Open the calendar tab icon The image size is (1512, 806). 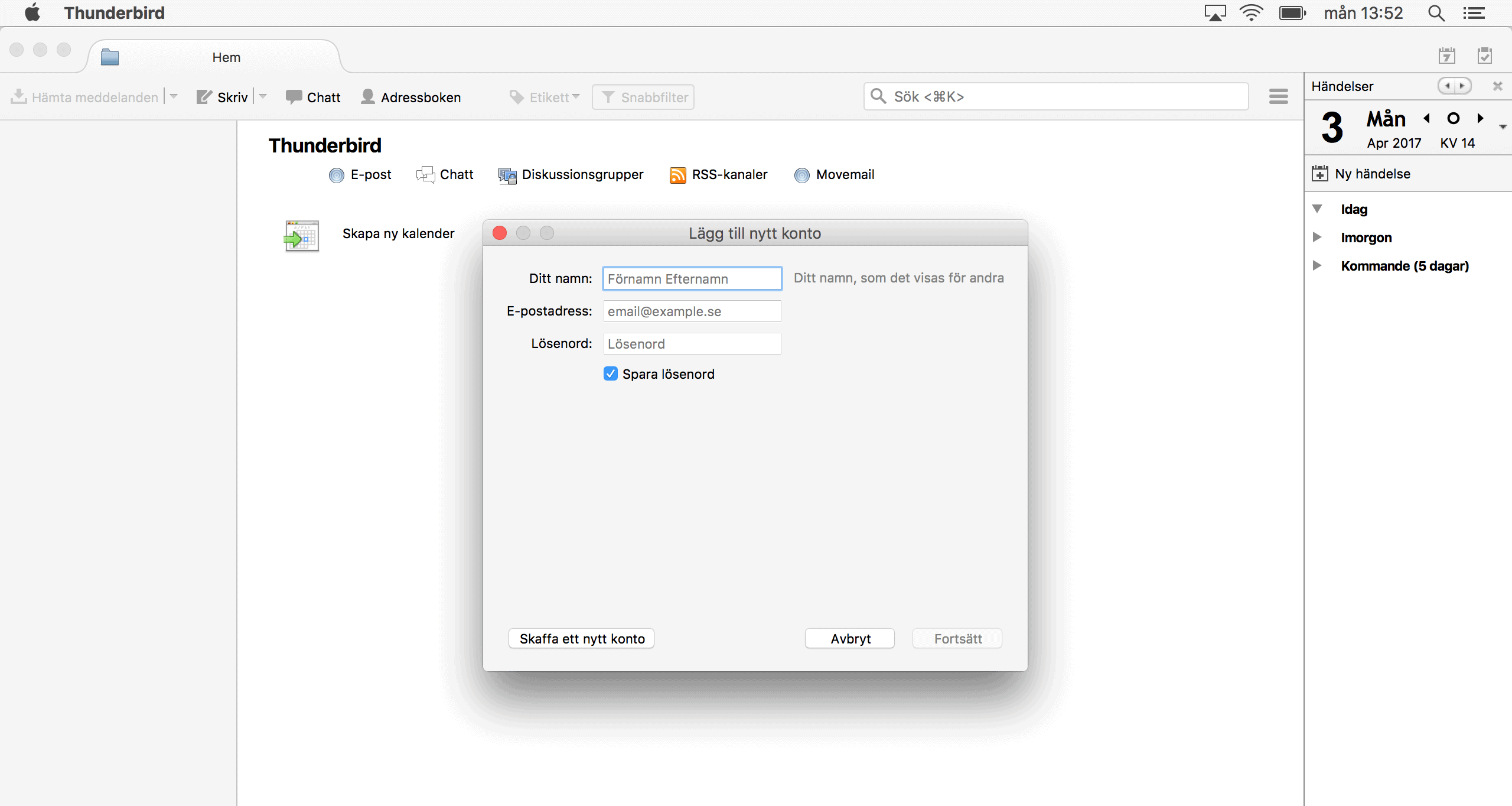(x=1446, y=56)
